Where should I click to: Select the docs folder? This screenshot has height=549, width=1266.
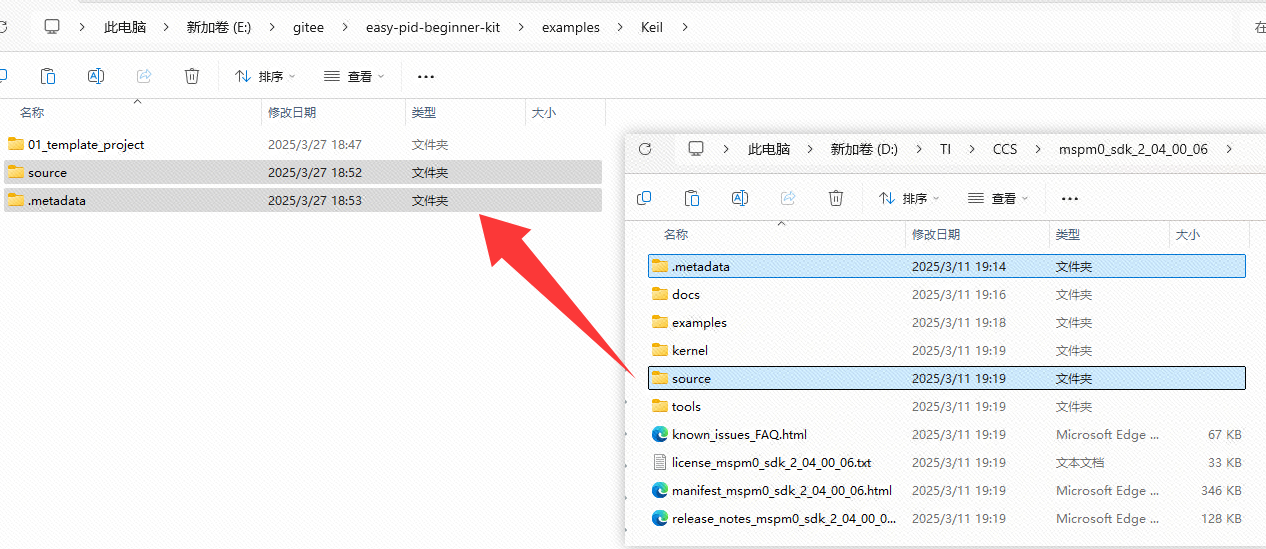[x=947, y=295]
